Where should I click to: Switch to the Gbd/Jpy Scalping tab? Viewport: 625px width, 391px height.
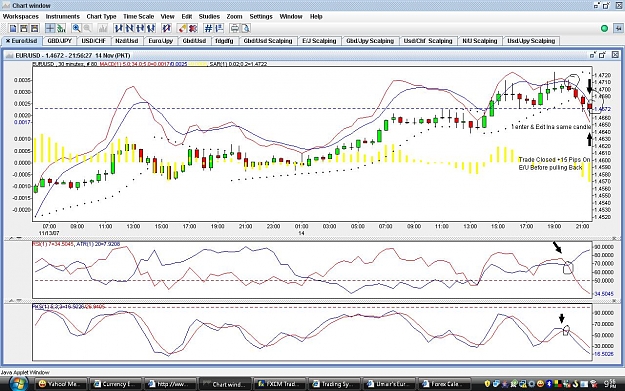370,41
